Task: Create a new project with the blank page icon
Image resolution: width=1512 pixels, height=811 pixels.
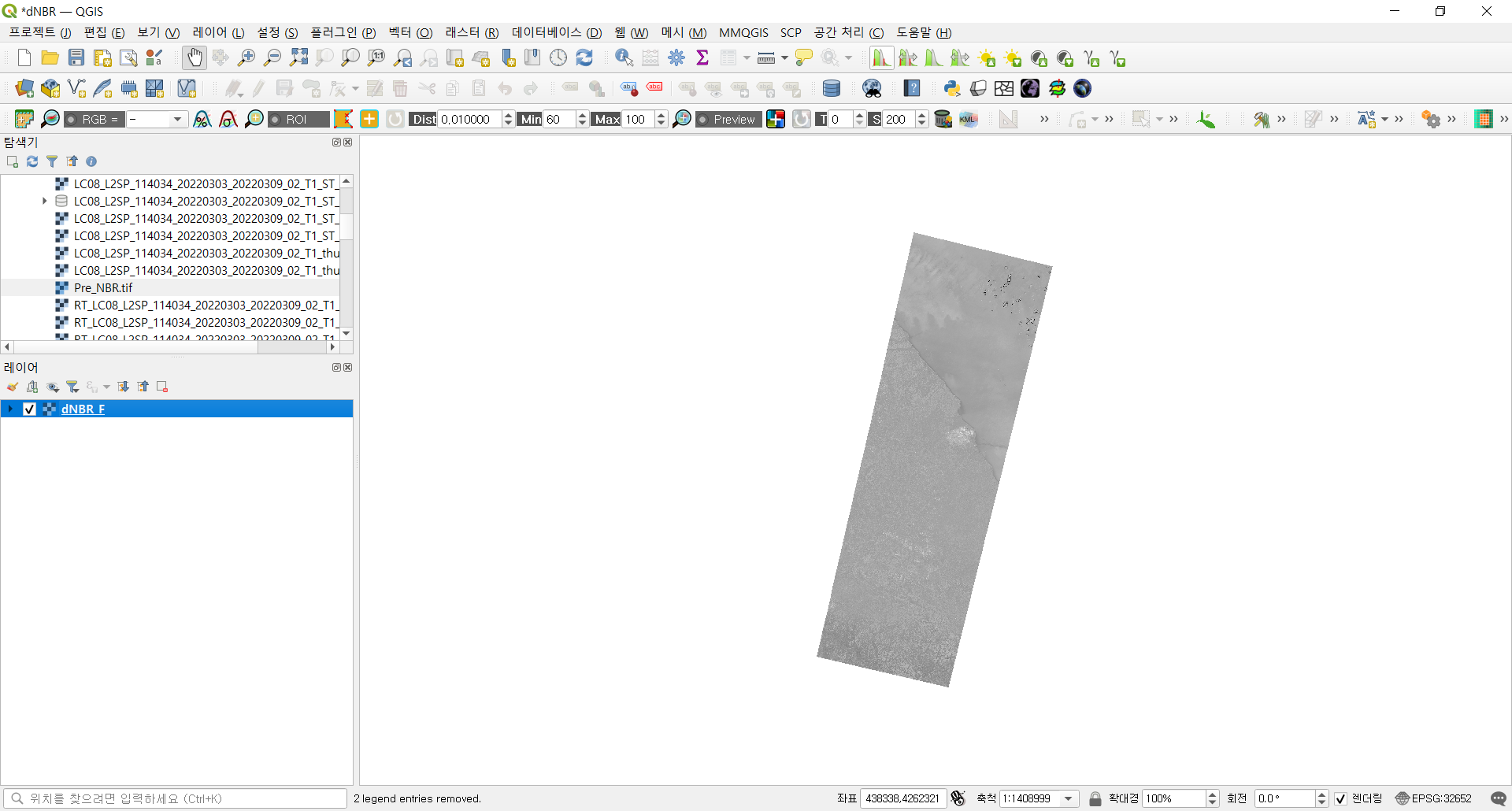Action: [24, 57]
